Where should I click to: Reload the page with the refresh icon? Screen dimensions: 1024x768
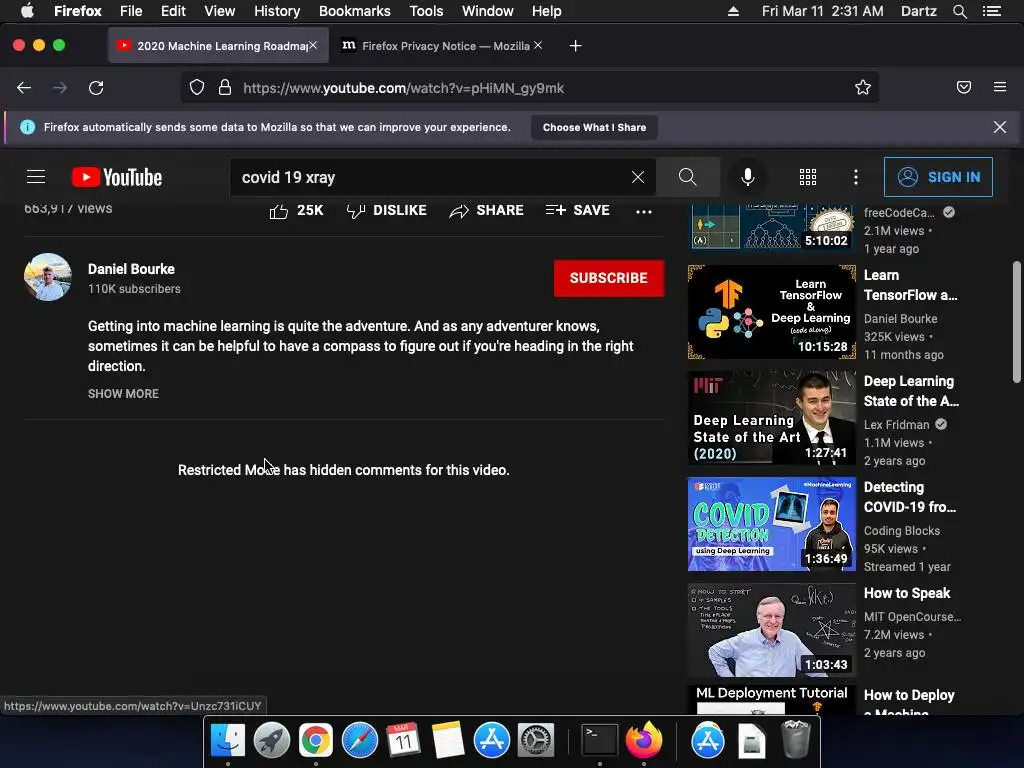96,88
